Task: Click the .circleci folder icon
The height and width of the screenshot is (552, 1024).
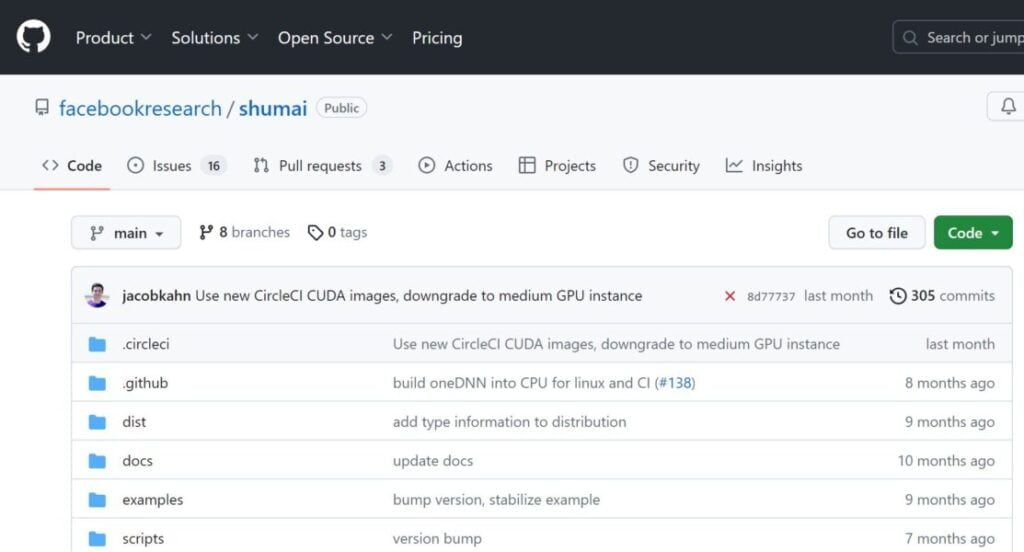Action: [x=97, y=344]
